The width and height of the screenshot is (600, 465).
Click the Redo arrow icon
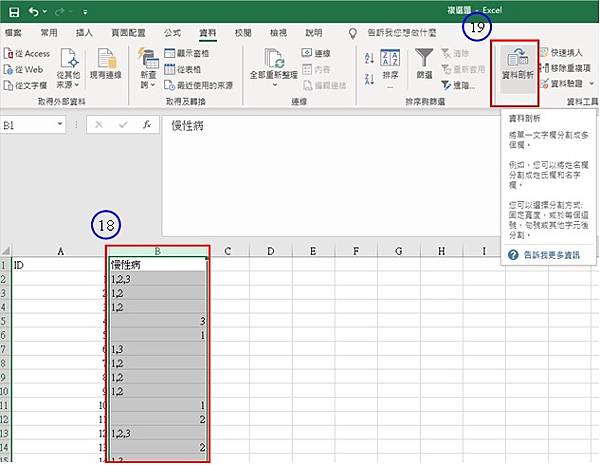pyautogui.click(x=60, y=12)
